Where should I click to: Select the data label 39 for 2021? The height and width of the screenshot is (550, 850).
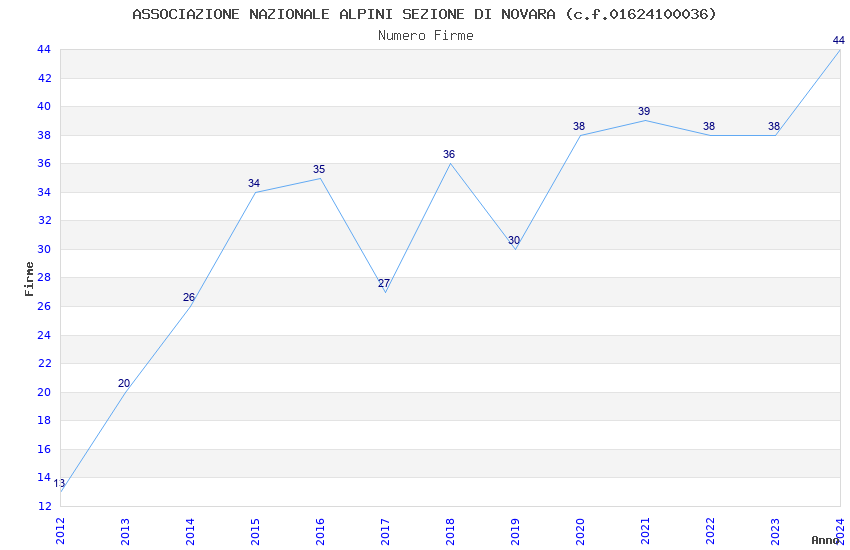click(644, 111)
